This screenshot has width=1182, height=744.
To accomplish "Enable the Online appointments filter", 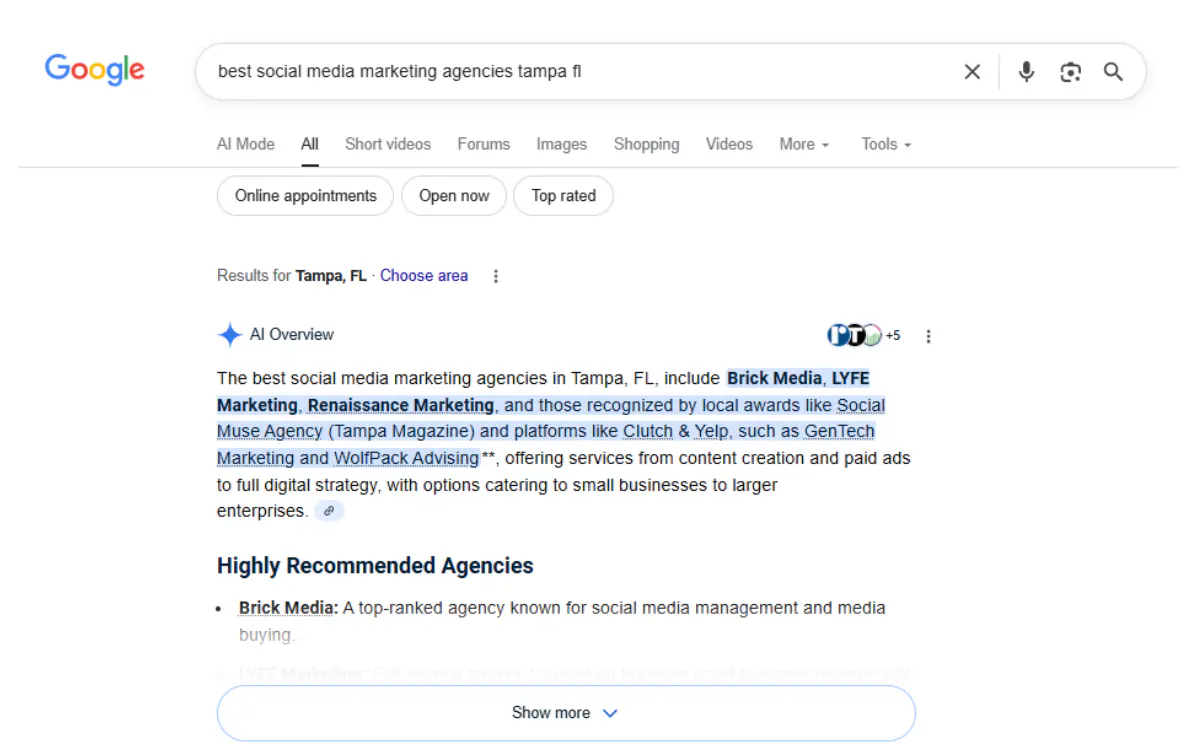I will (304, 195).
